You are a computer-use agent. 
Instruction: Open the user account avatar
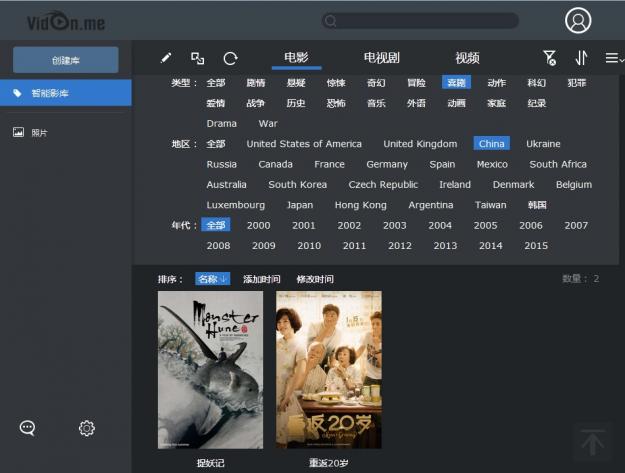[578, 20]
